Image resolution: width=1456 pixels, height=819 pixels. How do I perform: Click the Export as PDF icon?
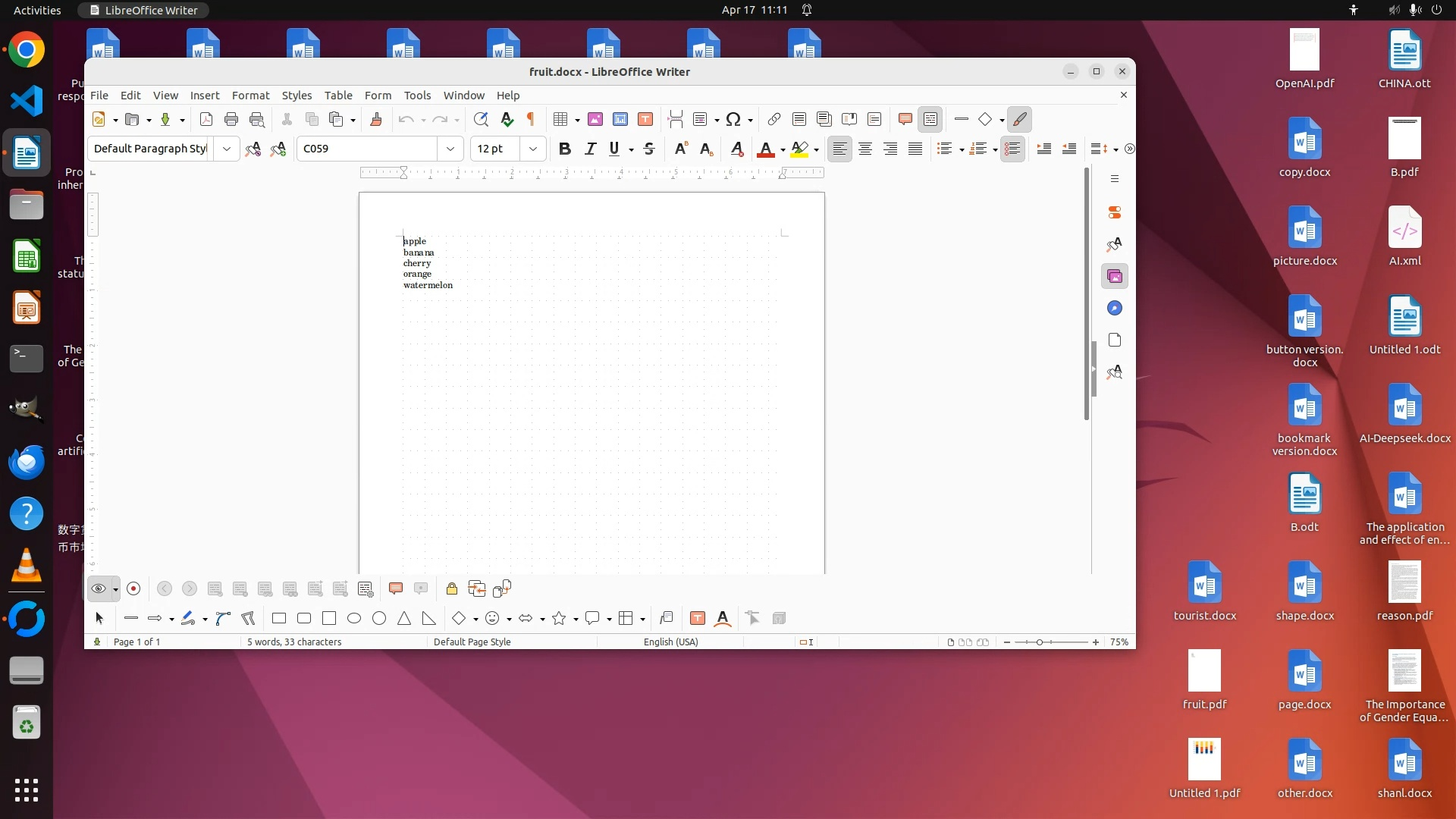(x=206, y=119)
